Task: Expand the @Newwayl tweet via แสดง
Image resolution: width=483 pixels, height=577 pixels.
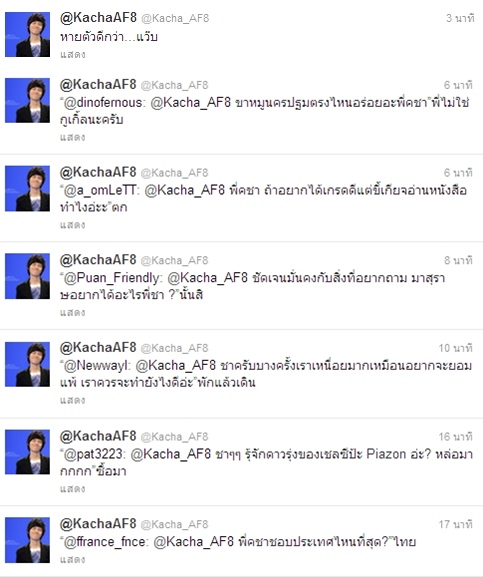Action: click(x=73, y=400)
